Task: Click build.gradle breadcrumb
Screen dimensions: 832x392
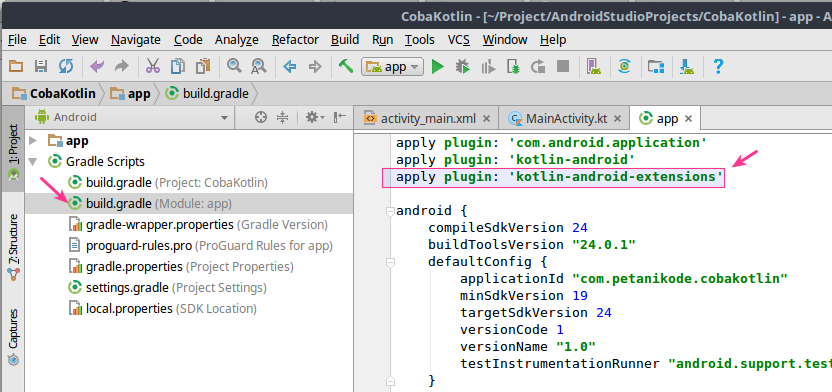Action: [x=207, y=94]
